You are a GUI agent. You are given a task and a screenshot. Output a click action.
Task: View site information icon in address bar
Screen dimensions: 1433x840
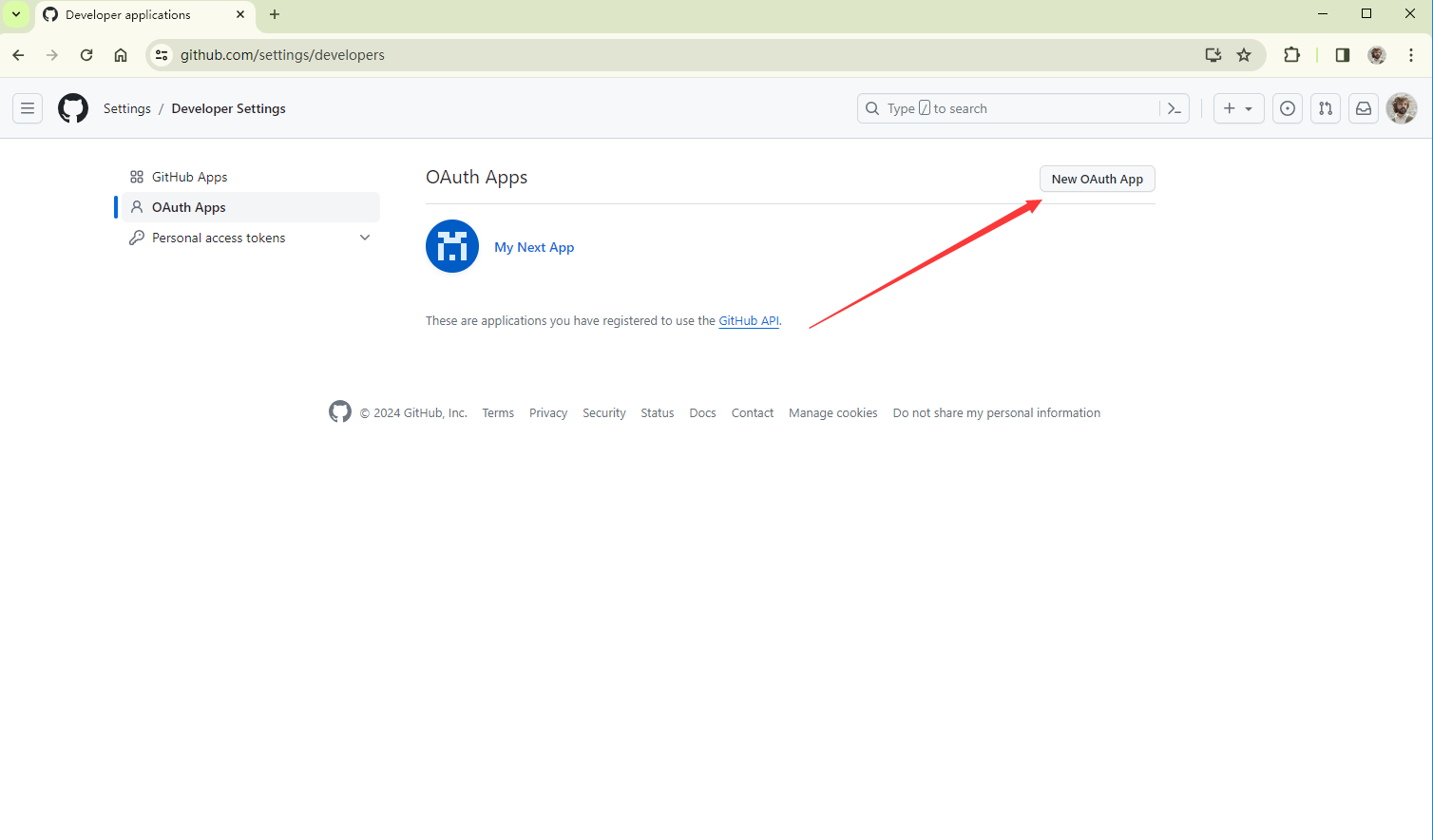162,55
